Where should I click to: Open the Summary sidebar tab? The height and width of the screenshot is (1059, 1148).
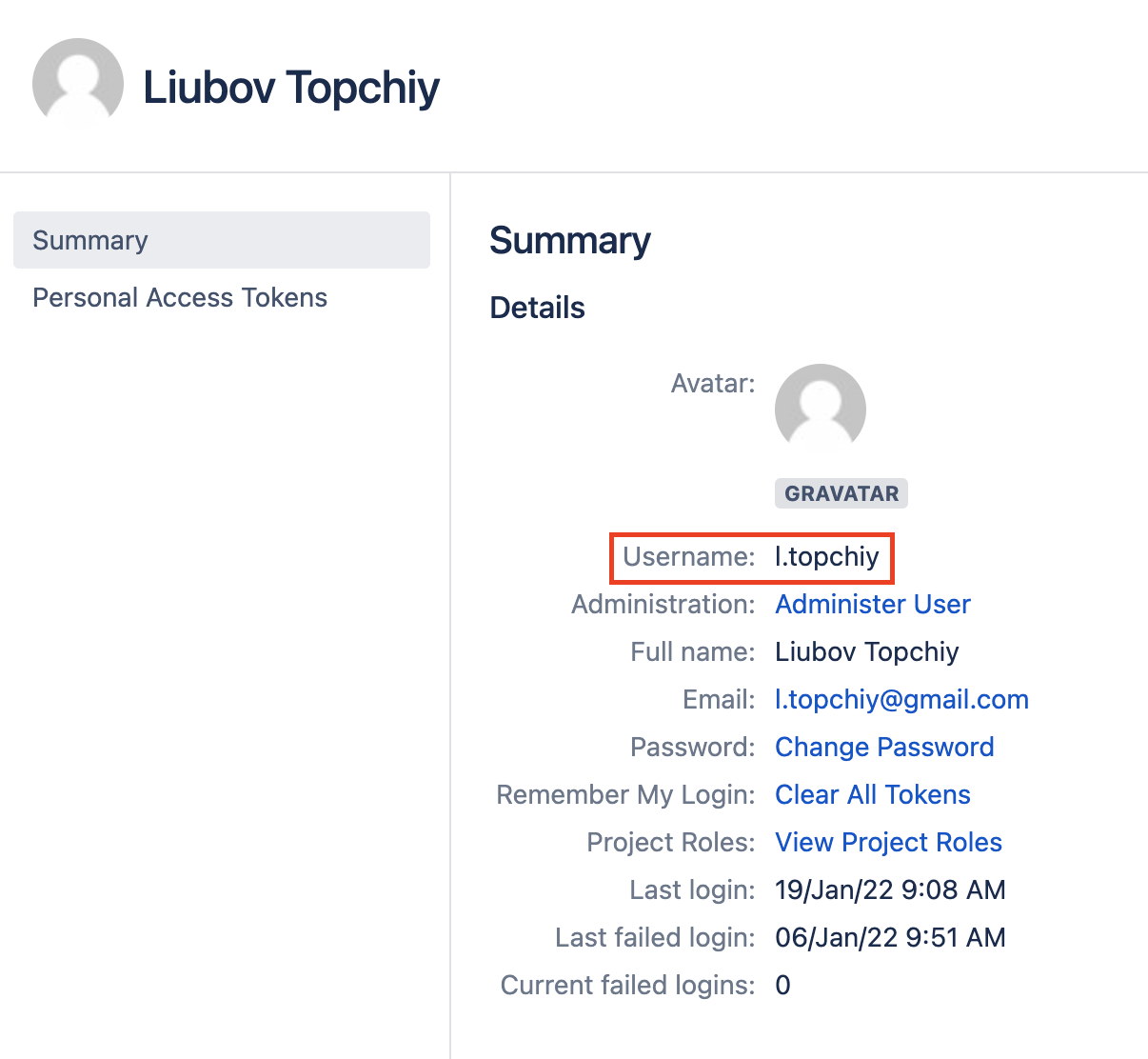pos(90,240)
